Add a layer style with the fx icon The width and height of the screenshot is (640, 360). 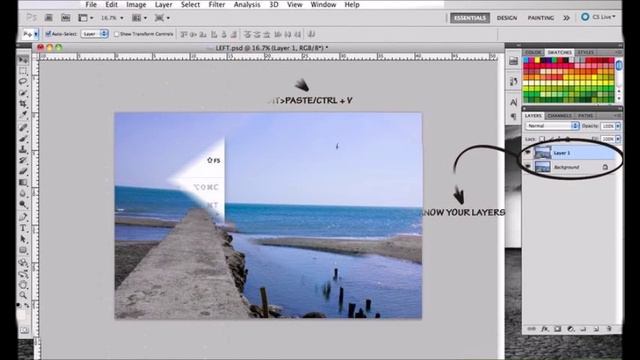coord(544,329)
